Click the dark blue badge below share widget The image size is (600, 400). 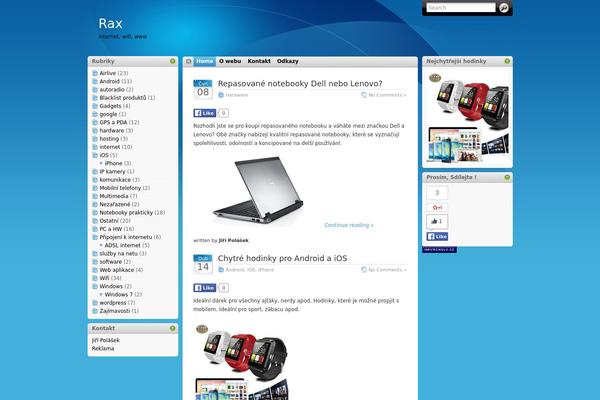[x=440, y=250]
